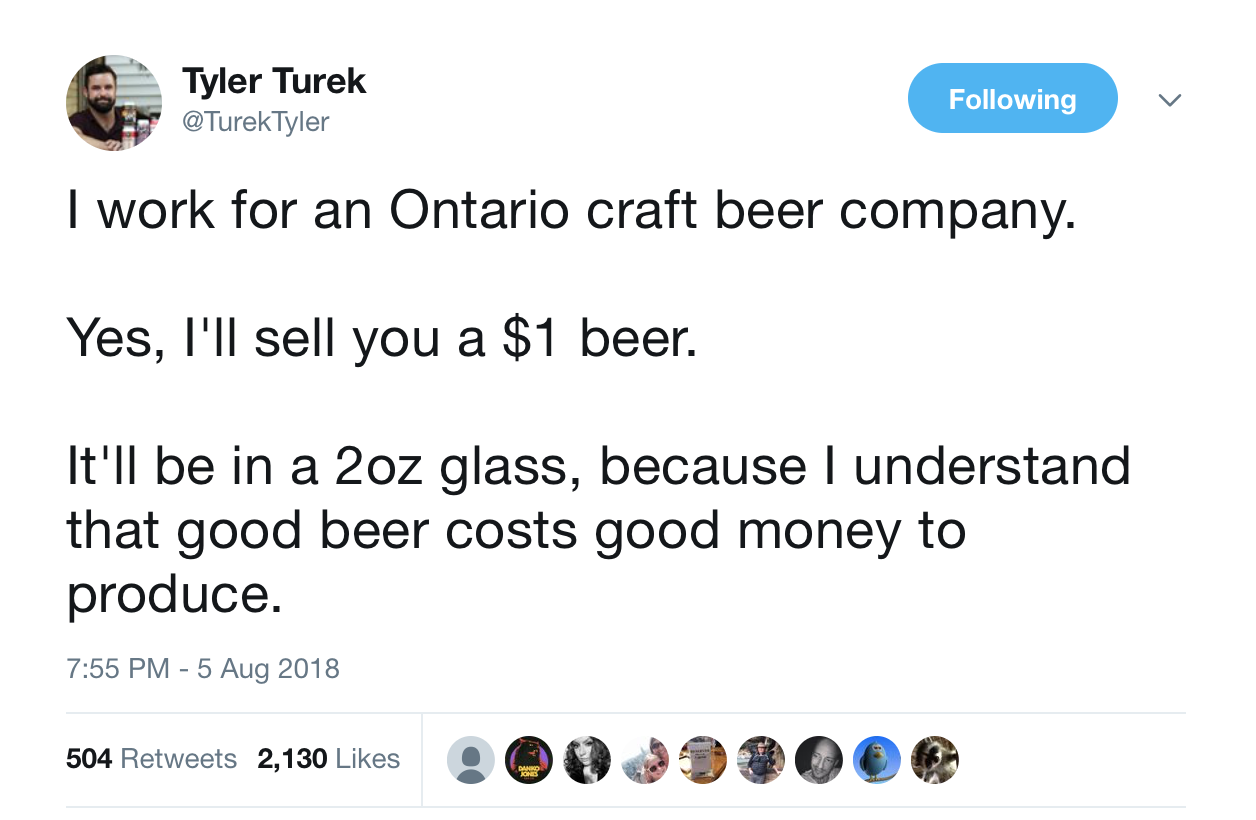Open the 504 Retweets list
Screen dimensions: 1256x820
151,759
